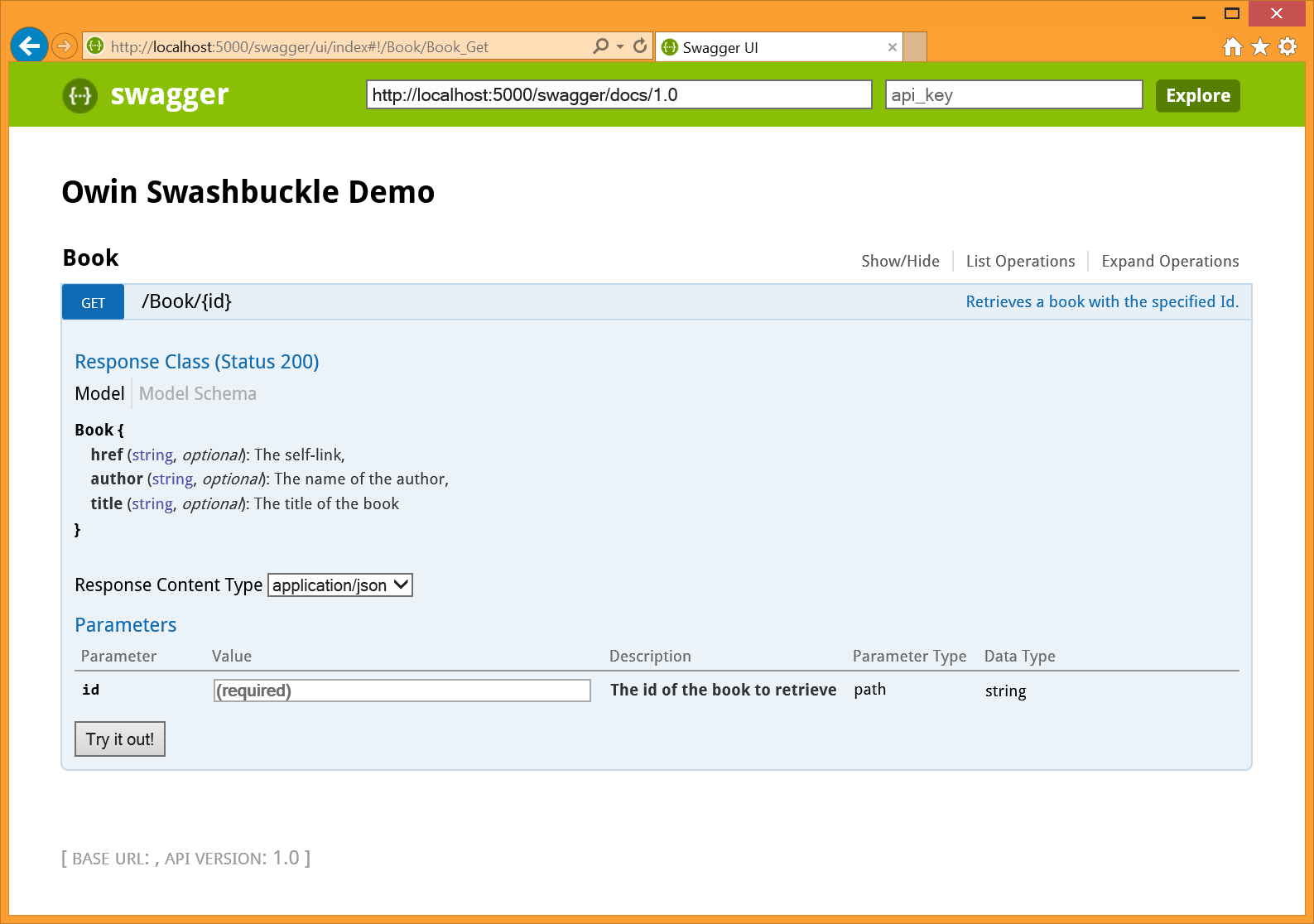Click the Try it out! button
The width and height of the screenshot is (1314, 924).
tap(120, 739)
